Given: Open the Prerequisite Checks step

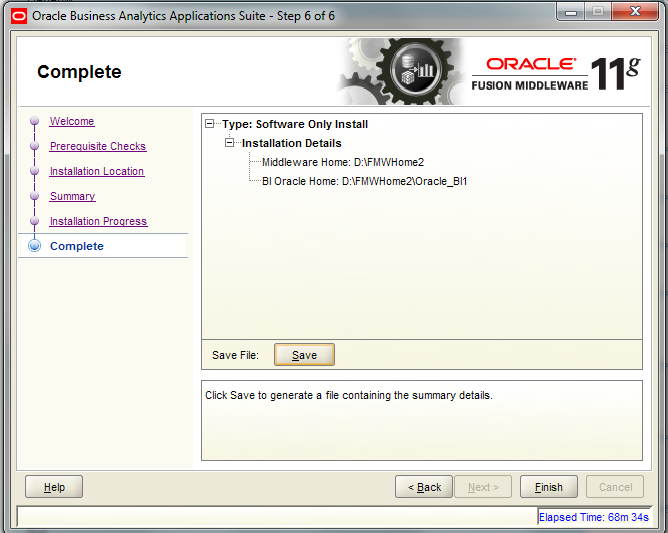Looking at the screenshot, I should (x=98, y=146).
